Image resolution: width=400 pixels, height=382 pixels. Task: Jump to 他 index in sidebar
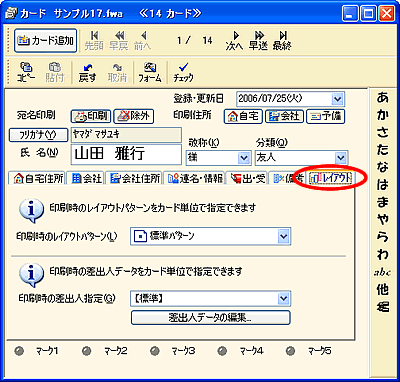383,290
